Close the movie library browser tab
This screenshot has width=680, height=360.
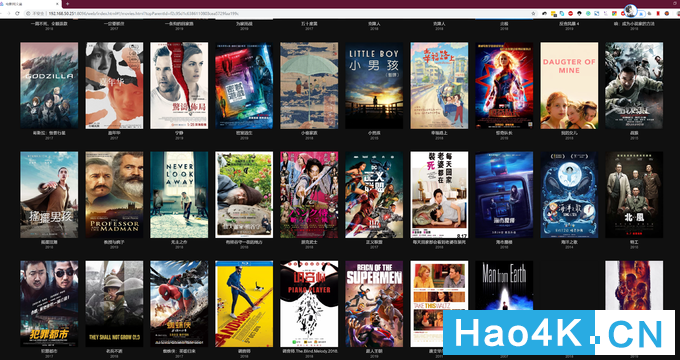pyautogui.click(x=57, y=4)
